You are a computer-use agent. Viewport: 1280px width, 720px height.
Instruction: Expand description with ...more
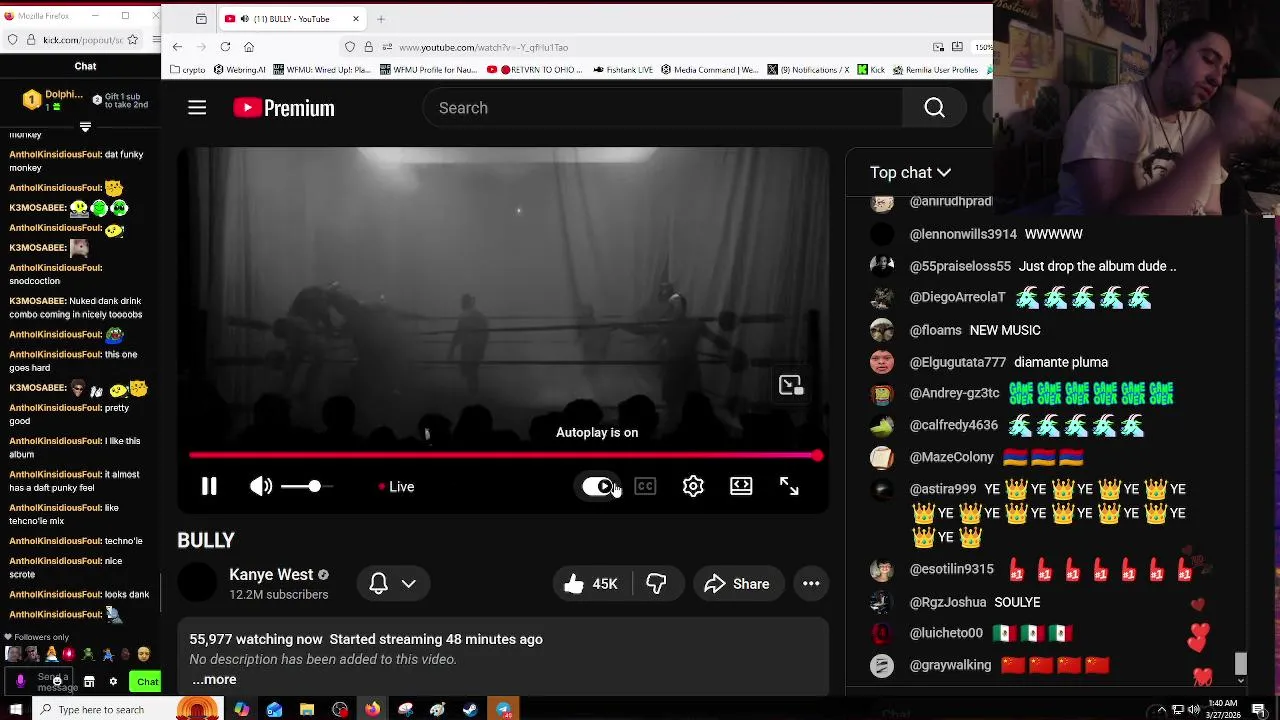214,680
